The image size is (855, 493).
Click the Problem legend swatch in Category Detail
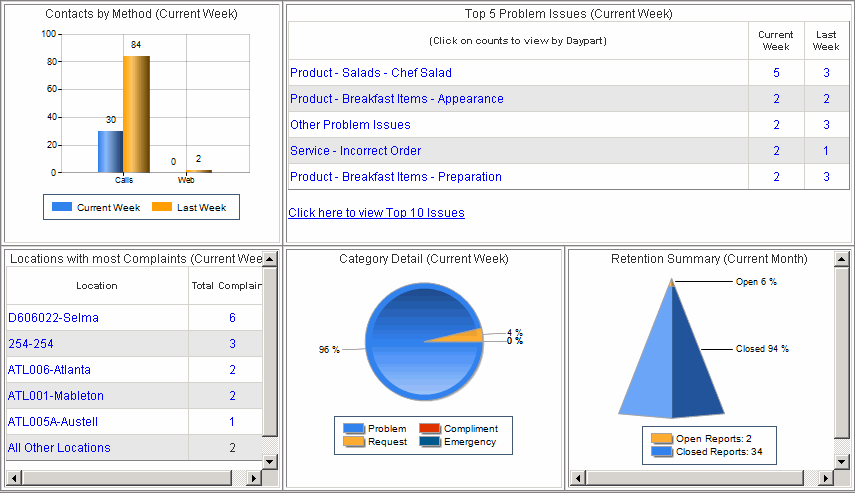354,429
